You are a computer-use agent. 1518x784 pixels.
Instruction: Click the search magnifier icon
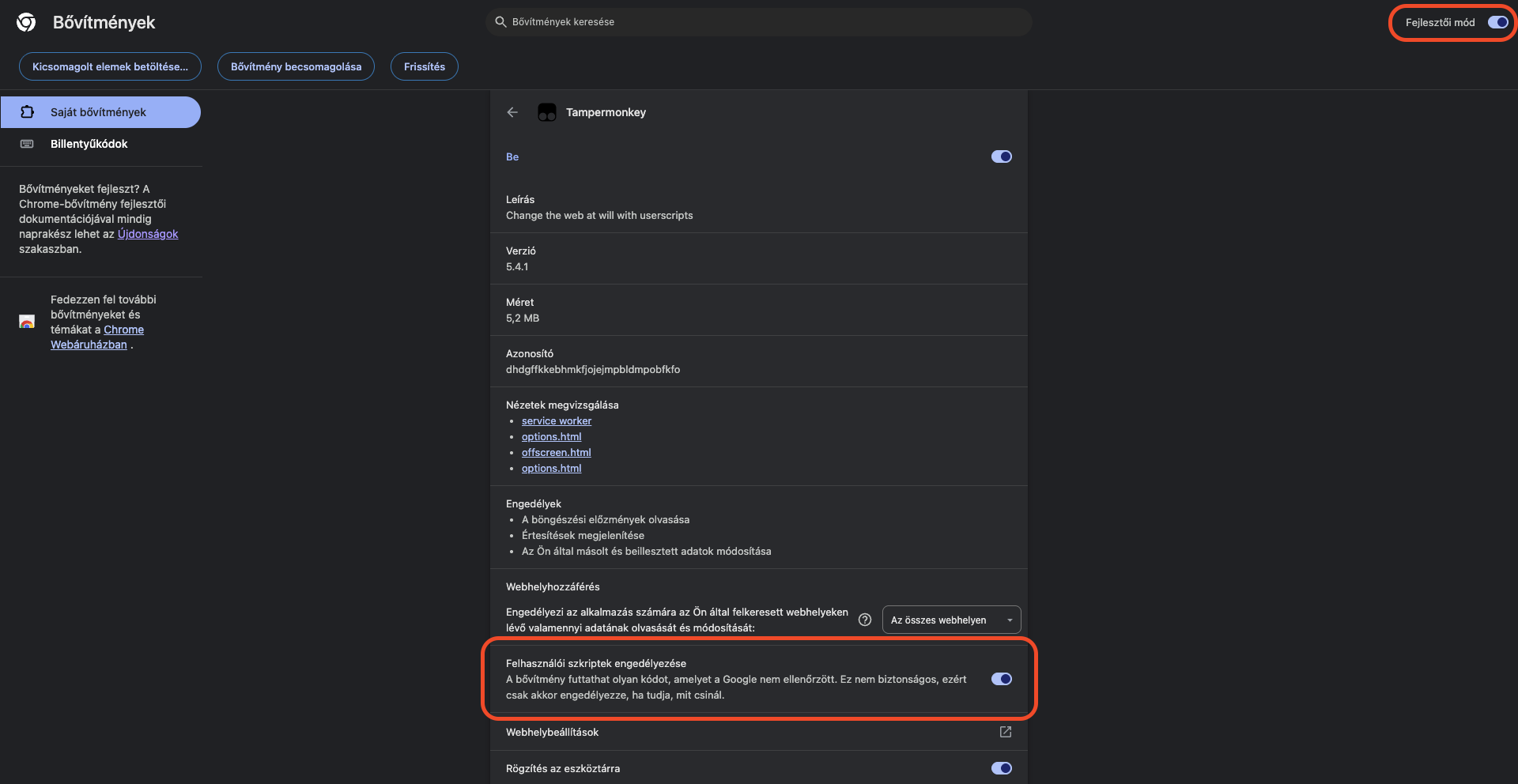pyautogui.click(x=500, y=22)
